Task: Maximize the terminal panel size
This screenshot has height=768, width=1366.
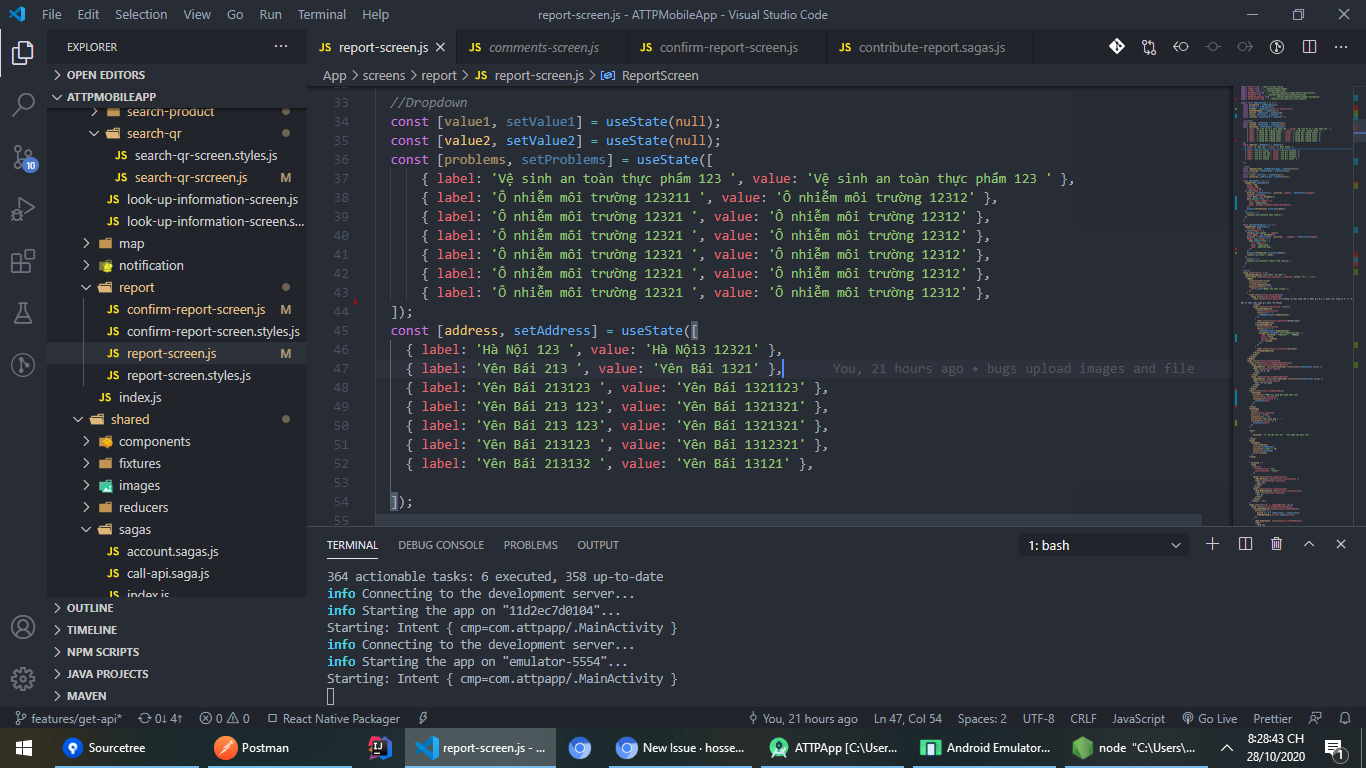Action: 1309,544
